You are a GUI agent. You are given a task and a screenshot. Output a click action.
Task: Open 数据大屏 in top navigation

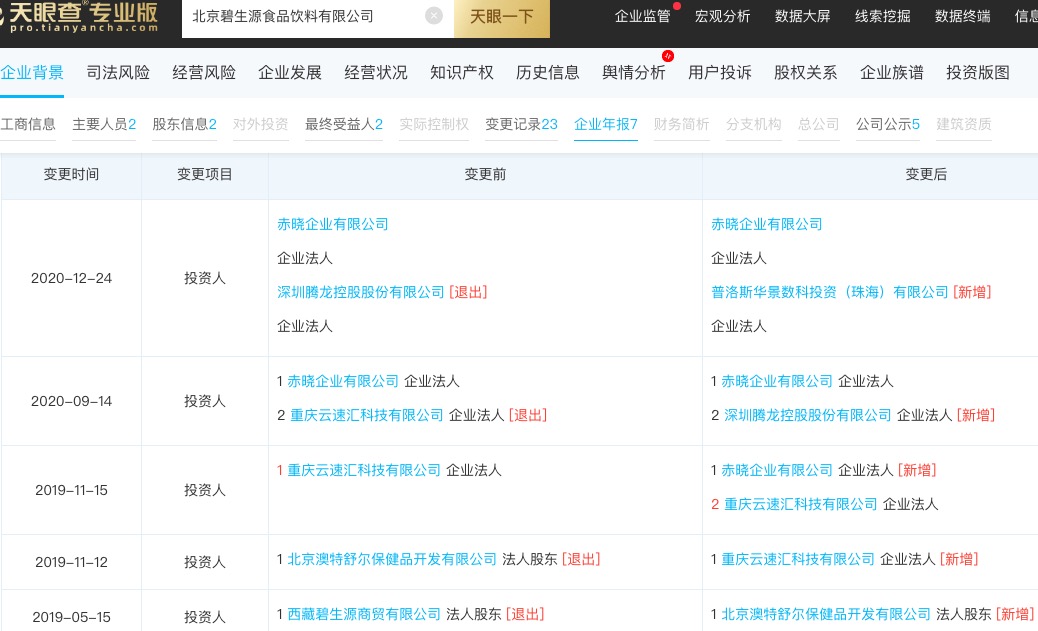coord(802,17)
